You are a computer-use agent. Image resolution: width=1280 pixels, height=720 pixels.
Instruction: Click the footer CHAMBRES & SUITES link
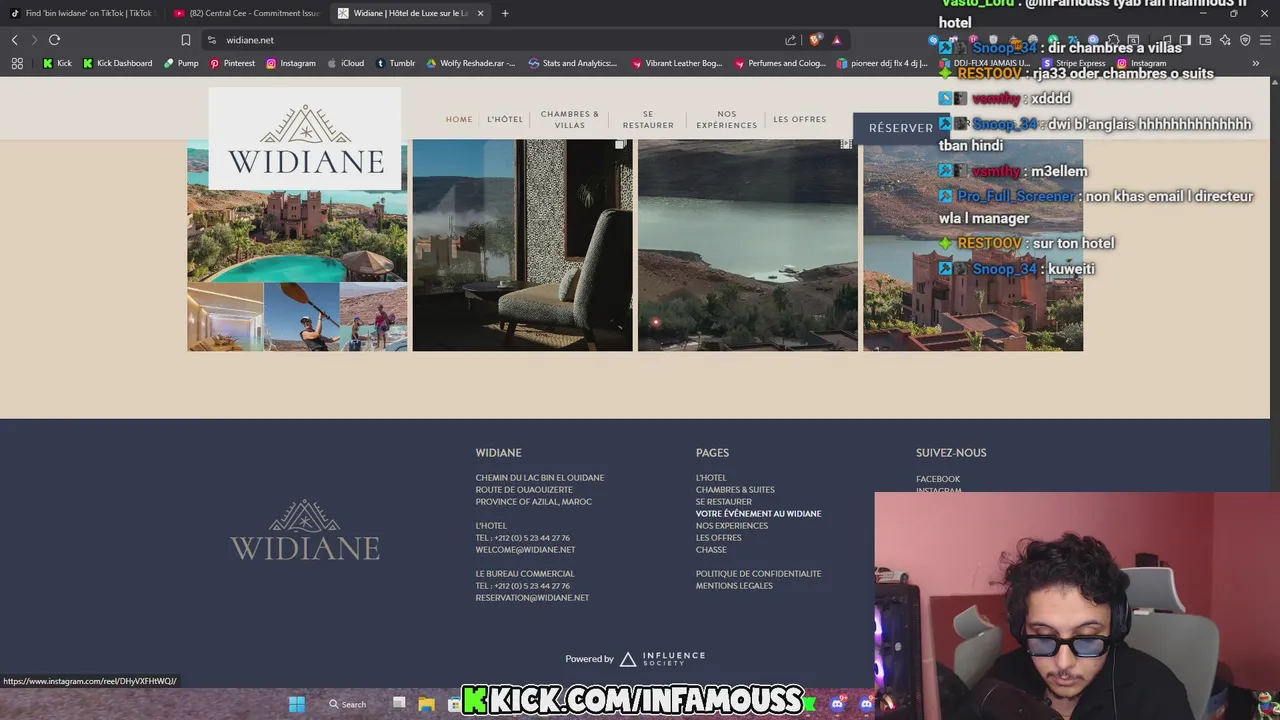pyautogui.click(x=735, y=490)
